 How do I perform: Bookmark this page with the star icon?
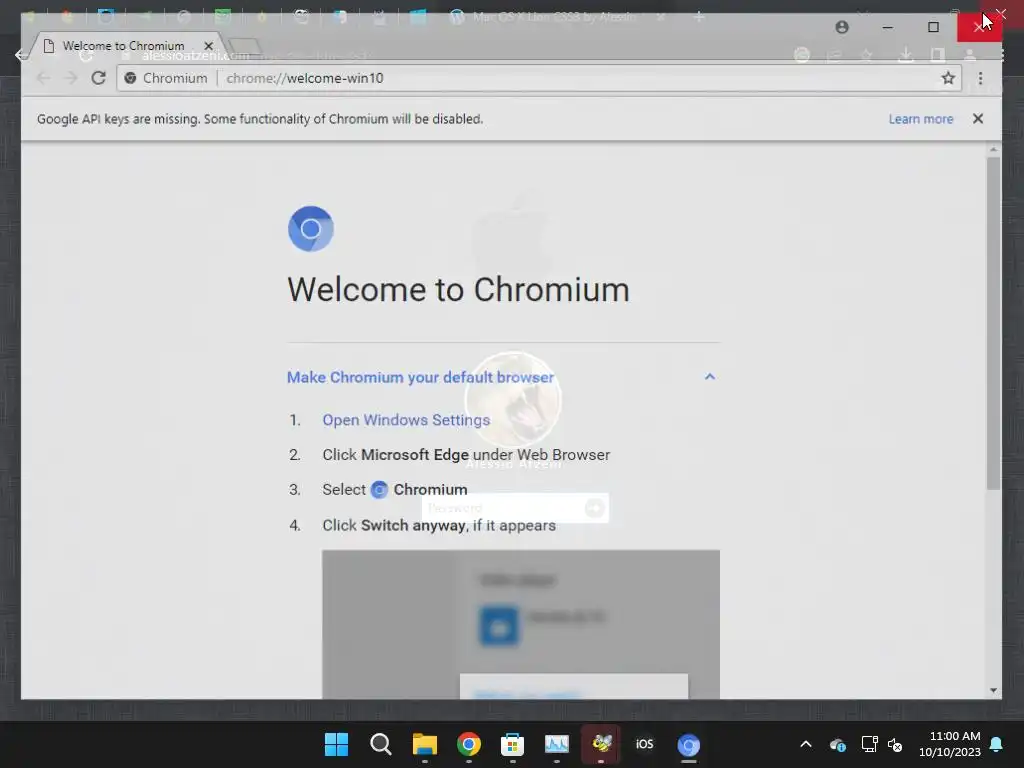(x=948, y=78)
